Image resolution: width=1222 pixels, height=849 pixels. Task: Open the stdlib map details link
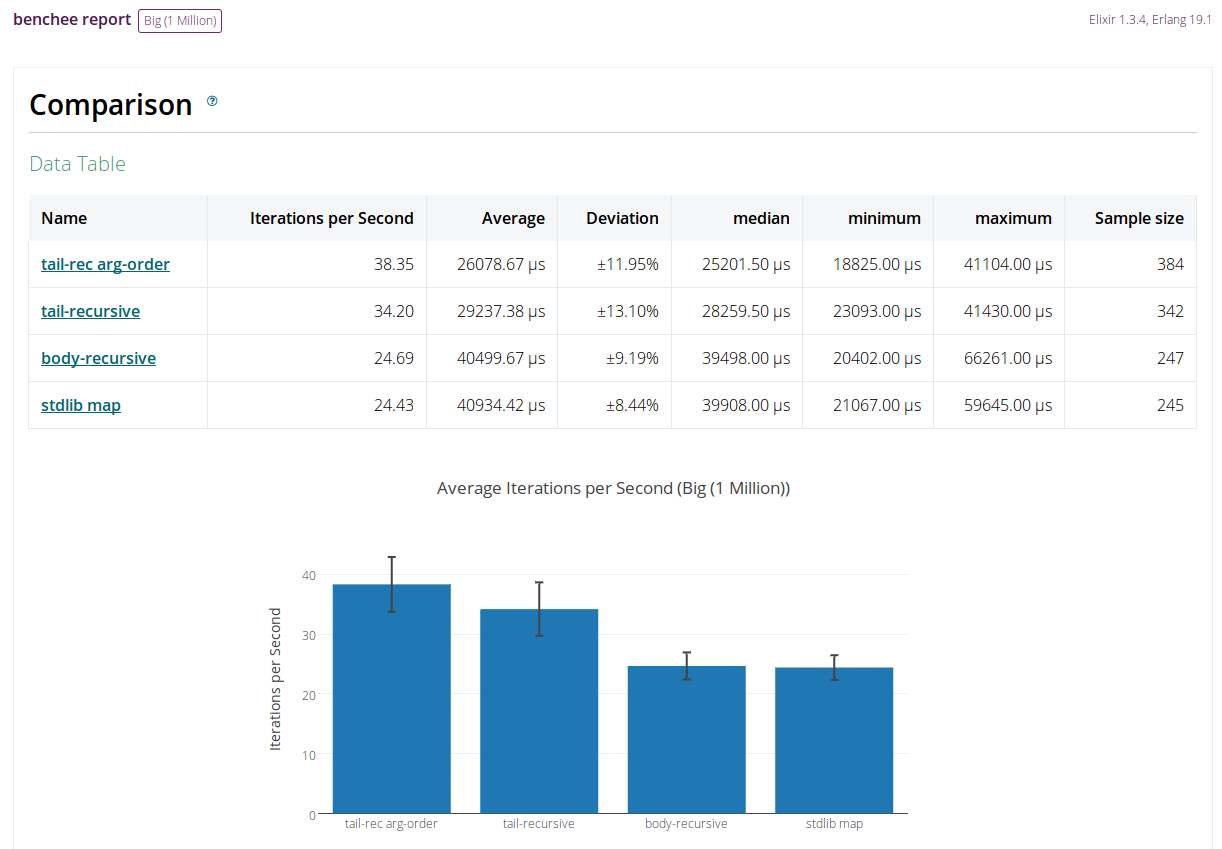click(81, 405)
